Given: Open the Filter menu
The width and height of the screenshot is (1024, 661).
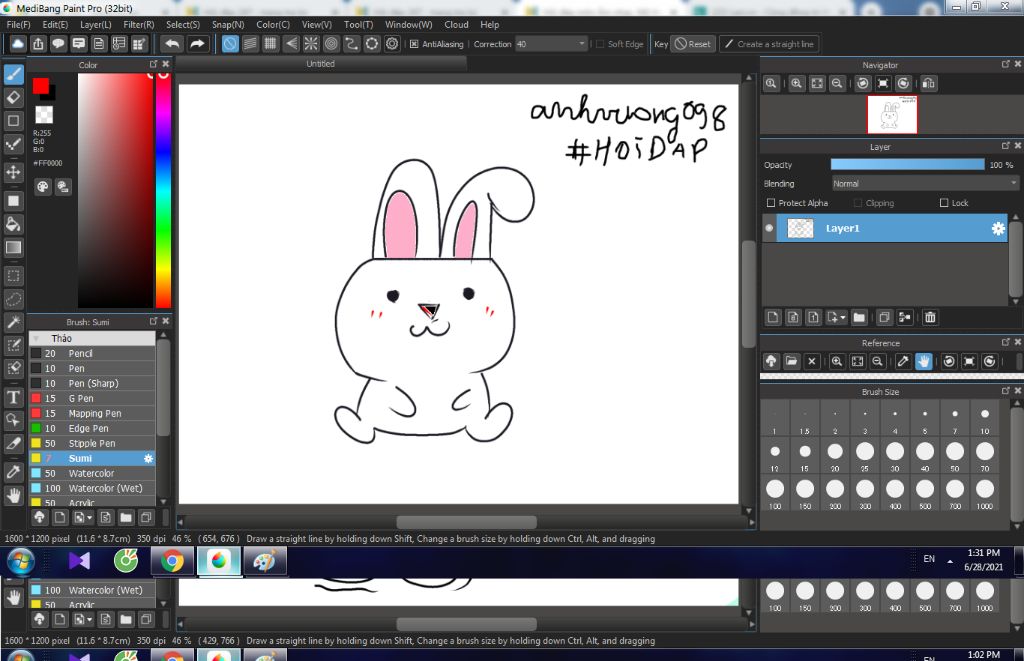Looking at the screenshot, I should (x=138, y=25).
